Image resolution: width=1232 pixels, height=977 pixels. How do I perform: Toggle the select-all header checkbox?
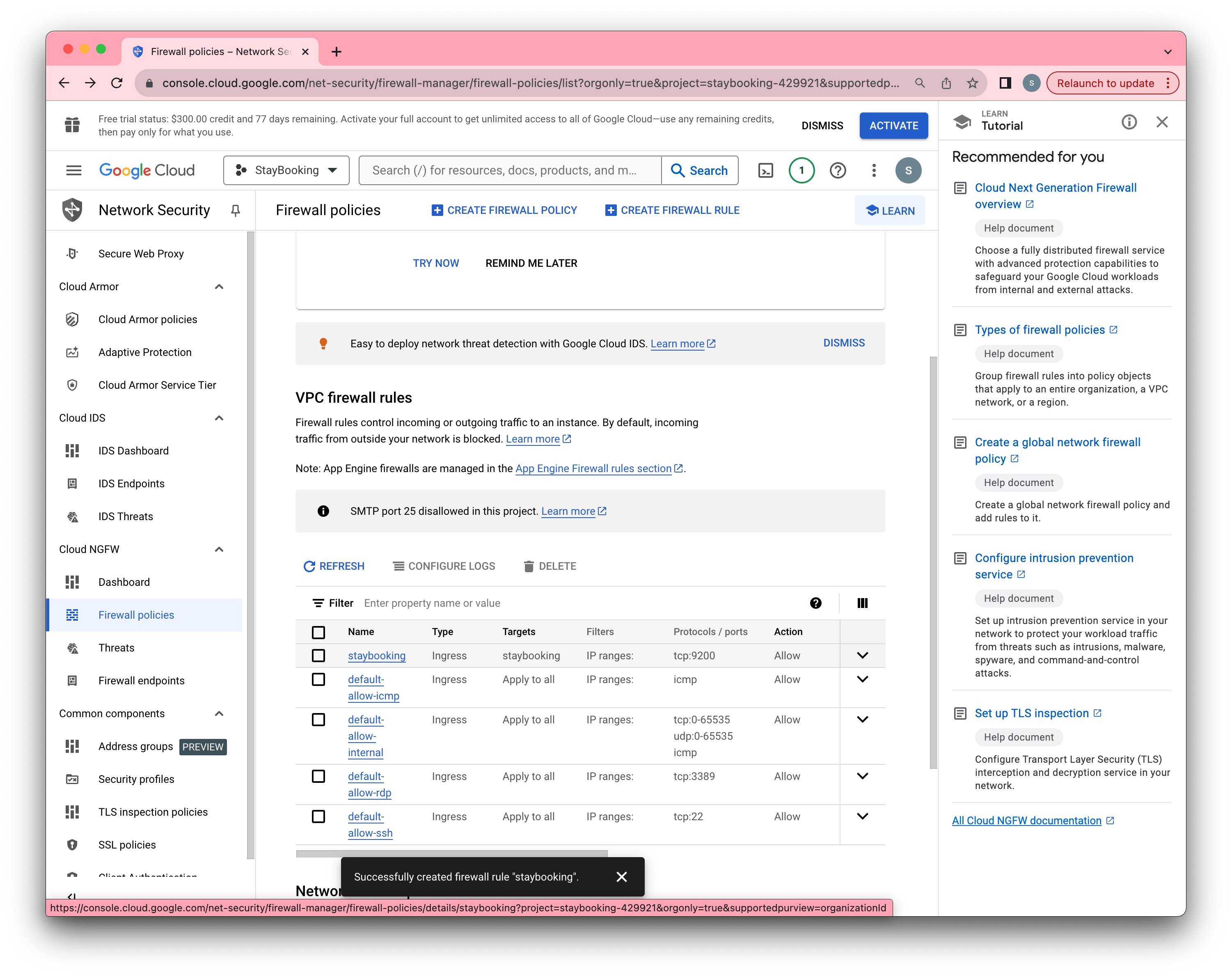coord(318,632)
